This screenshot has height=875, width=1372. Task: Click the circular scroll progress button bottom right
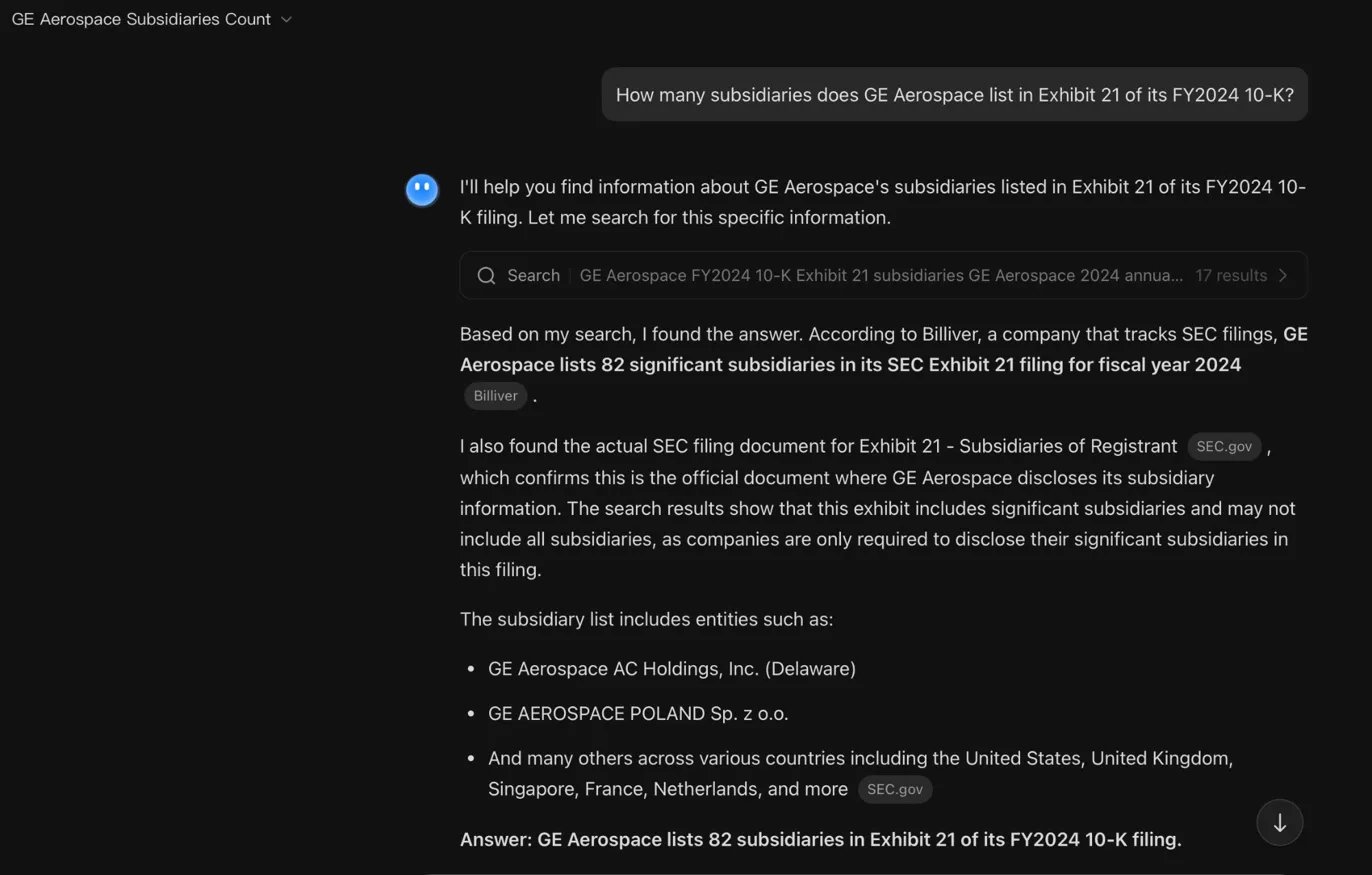[x=1279, y=822]
